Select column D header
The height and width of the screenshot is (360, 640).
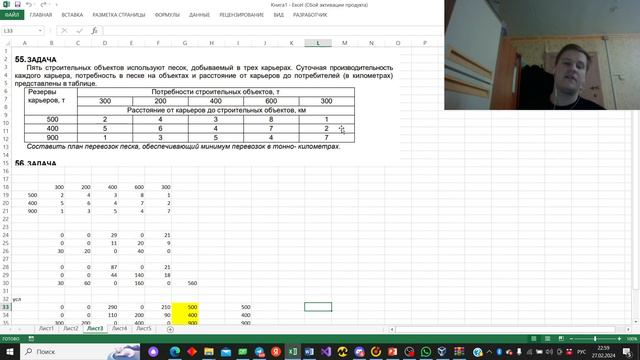click(x=104, y=43)
